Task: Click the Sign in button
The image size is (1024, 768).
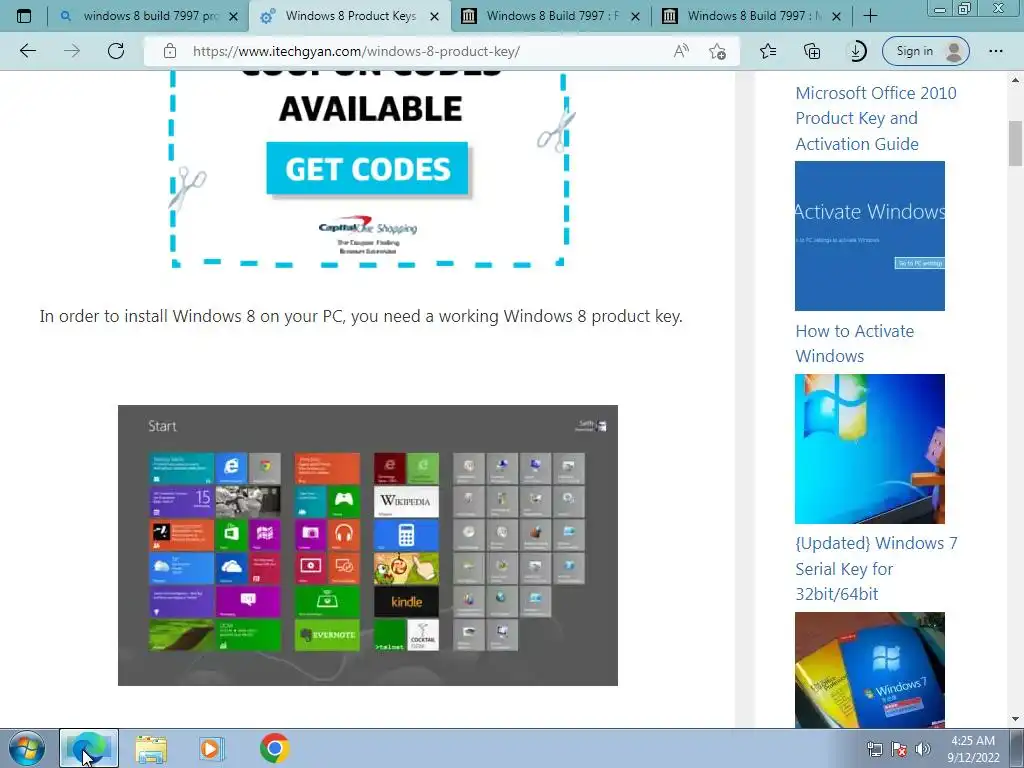Action: pos(925,51)
